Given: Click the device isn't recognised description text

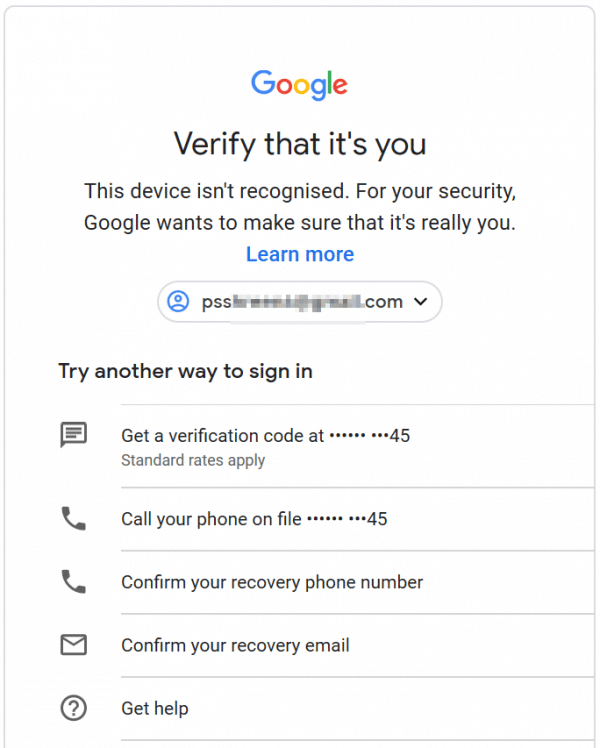Looking at the screenshot, I should pos(300,207).
